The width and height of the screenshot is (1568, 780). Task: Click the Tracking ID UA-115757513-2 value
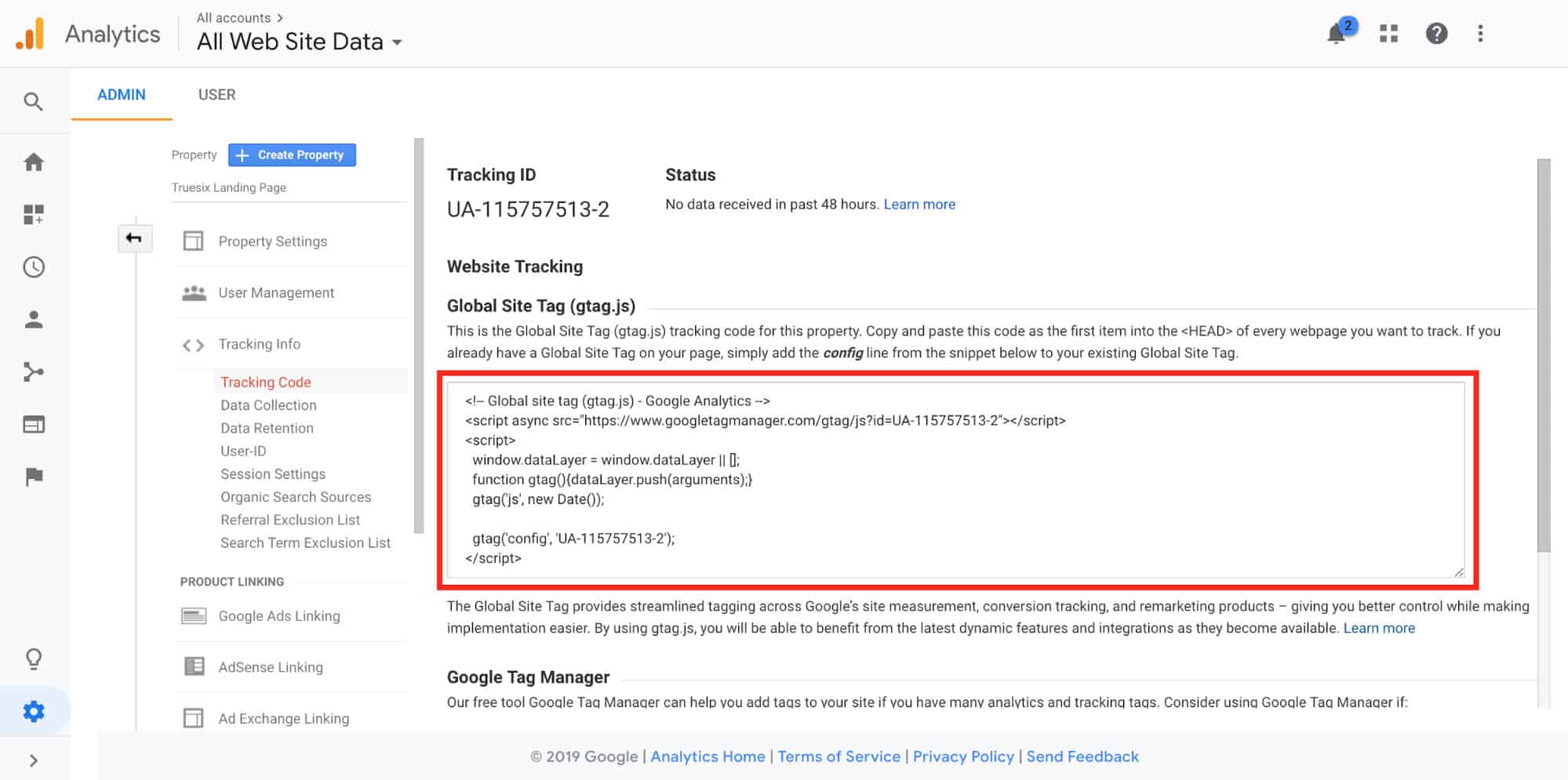pyautogui.click(x=528, y=209)
